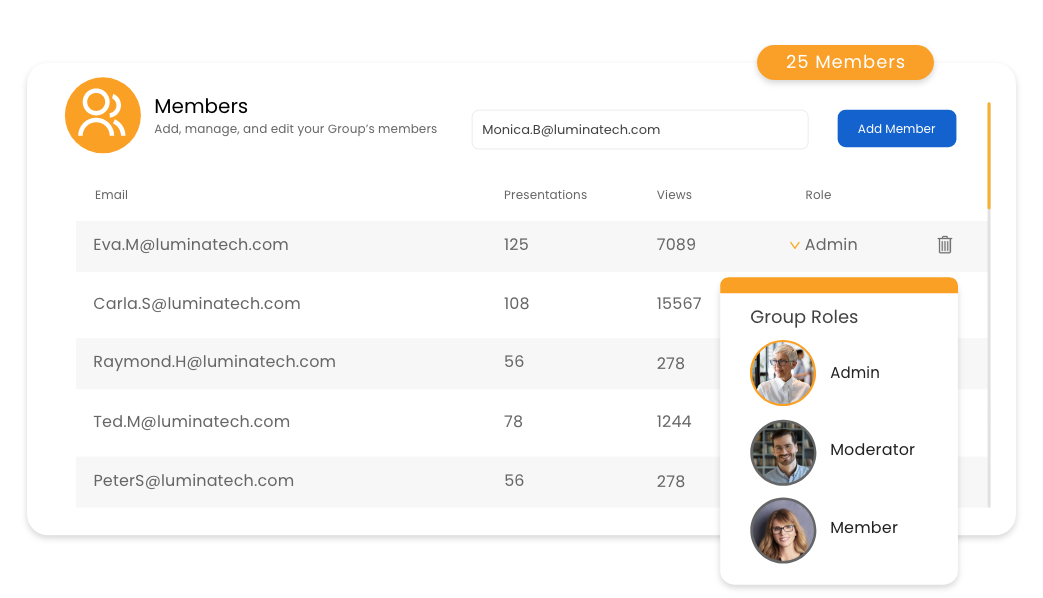Choose Member from Group Roles menu

point(863,527)
